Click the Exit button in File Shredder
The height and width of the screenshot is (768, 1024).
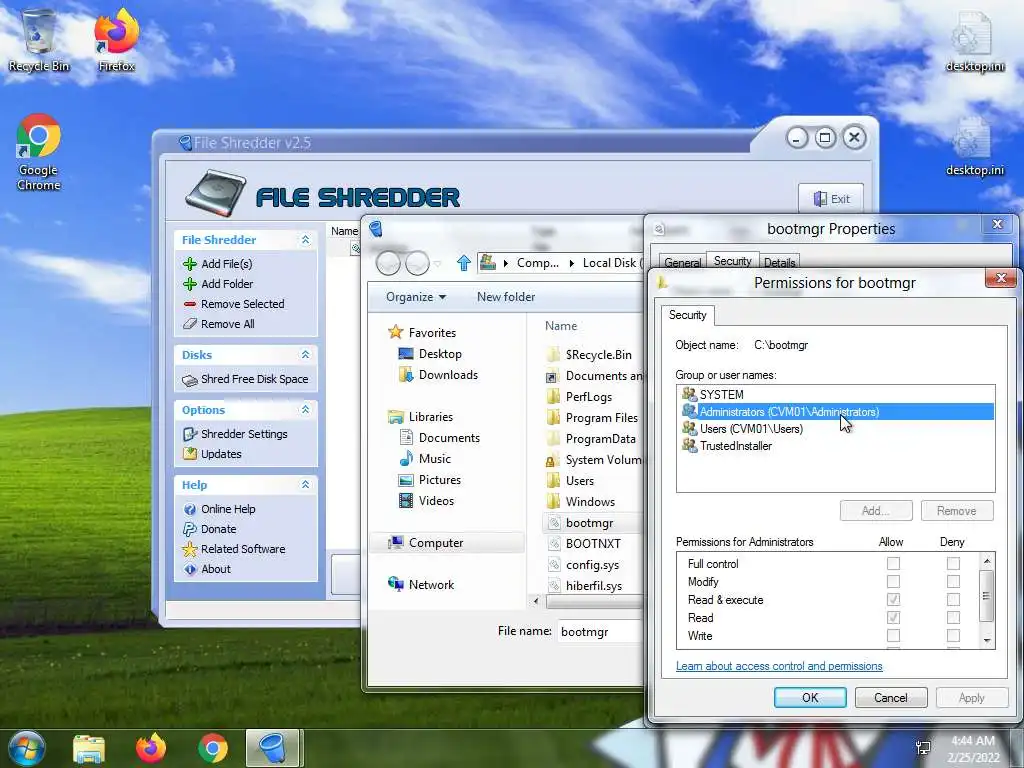tap(831, 199)
